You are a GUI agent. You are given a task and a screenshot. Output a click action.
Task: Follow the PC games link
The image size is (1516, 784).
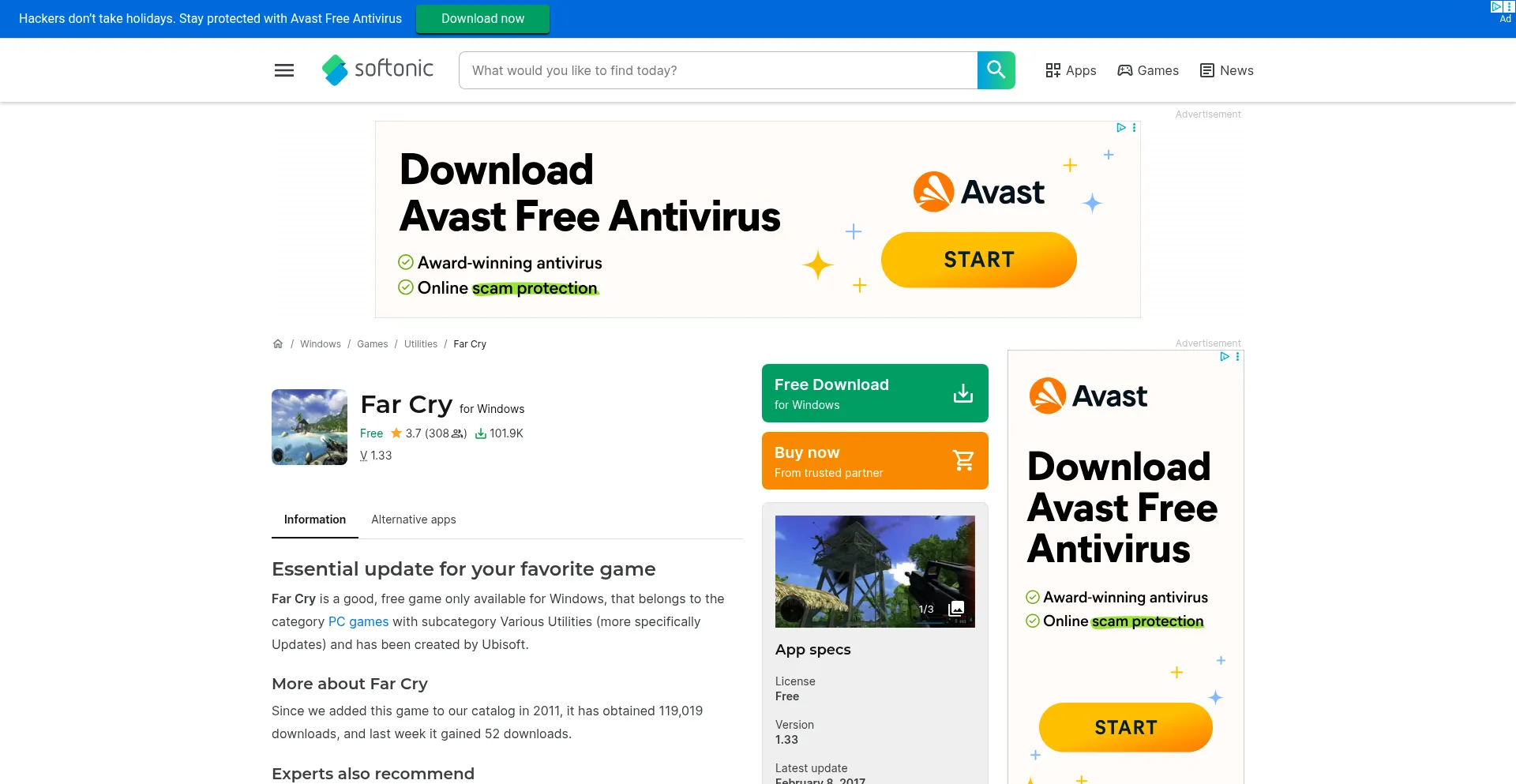click(x=358, y=622)
